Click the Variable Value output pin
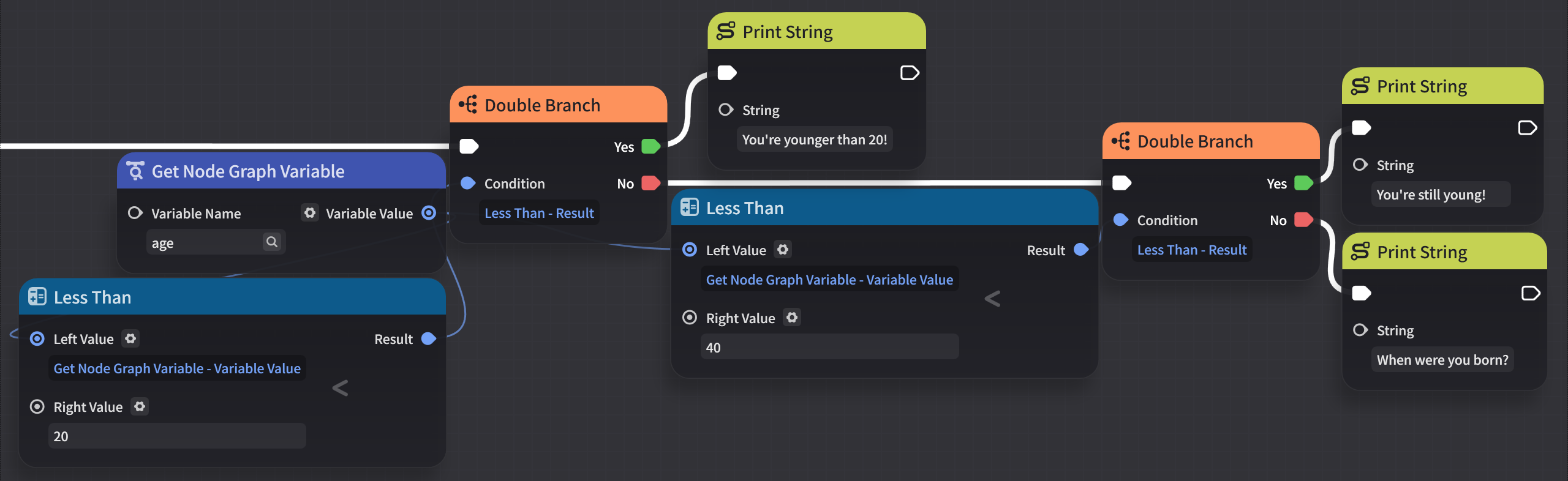1568x481 pixels. click(429, 213)
